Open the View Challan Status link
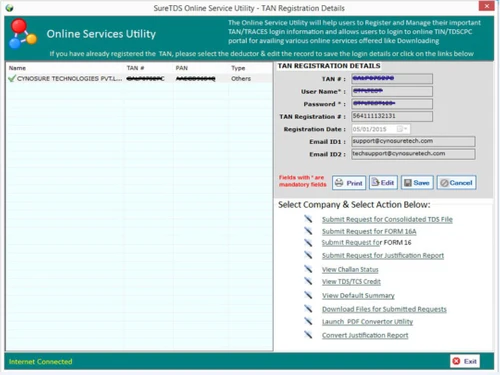500x375 pixels. pos(350,269)
